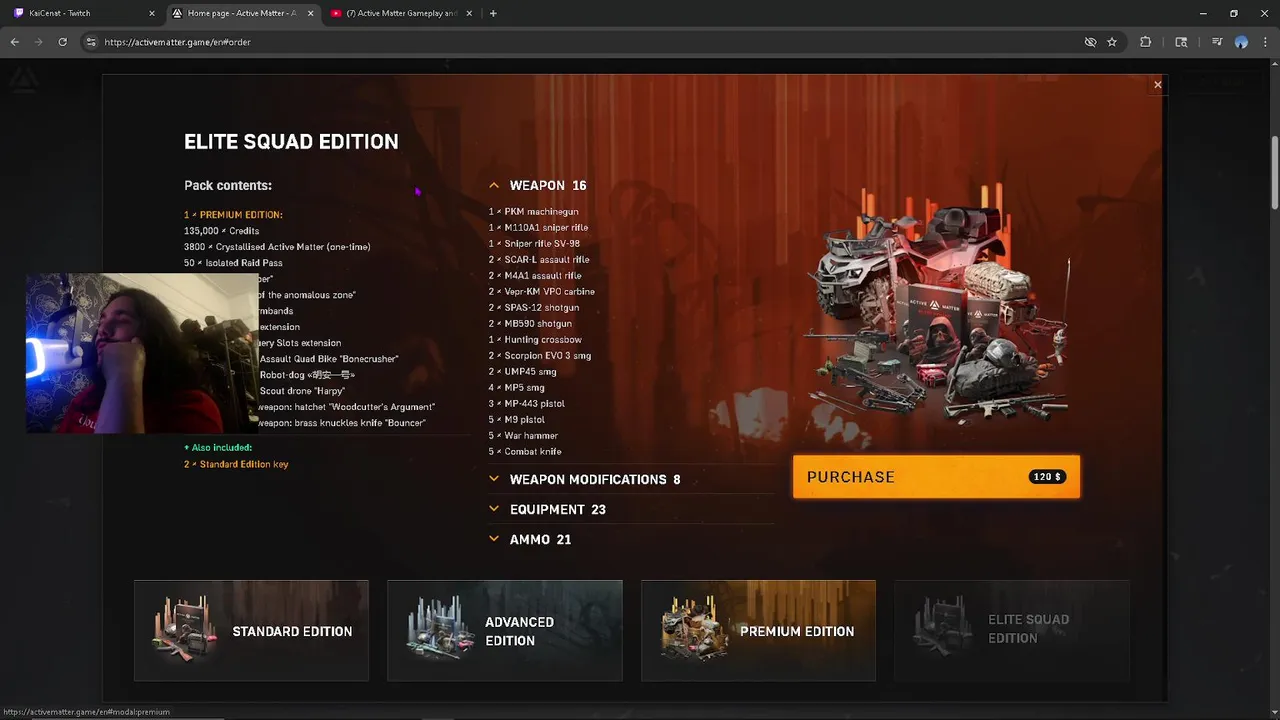The height and width of the screenshot is (720, 1280).
Task: Open the tab search icon in toolbar
Action: (x=1181, y=42)
